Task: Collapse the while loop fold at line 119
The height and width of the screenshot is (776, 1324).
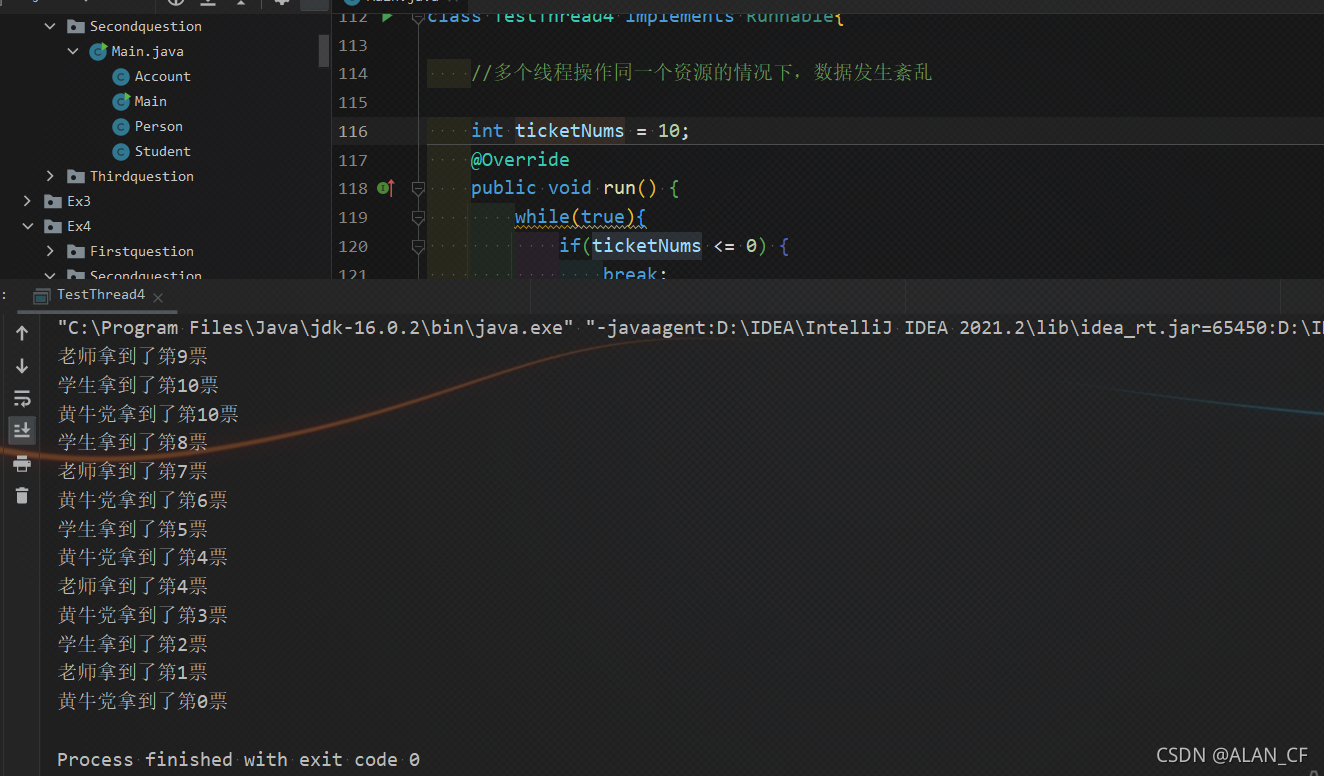Action: click(418, 217)
